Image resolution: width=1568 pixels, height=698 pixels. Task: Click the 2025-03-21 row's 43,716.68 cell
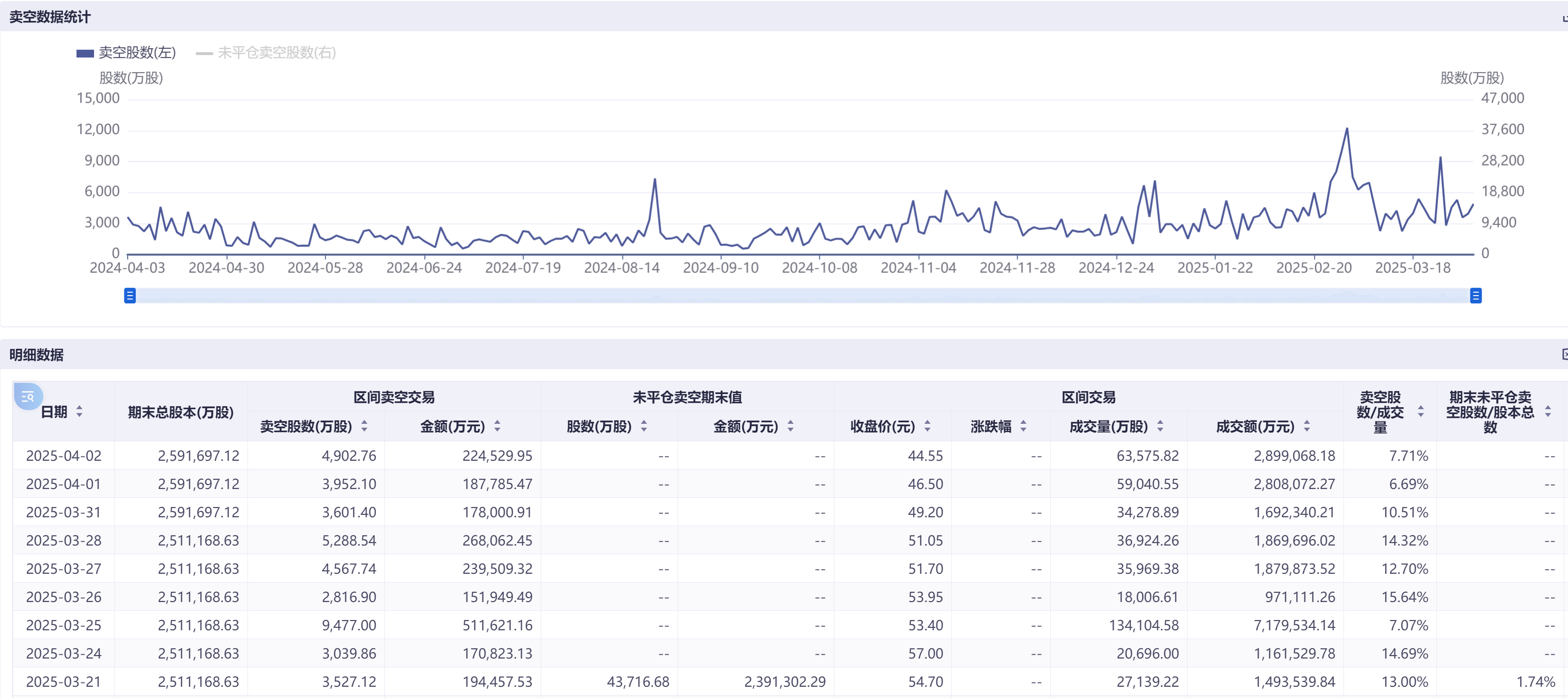click(x=637, y=681)
